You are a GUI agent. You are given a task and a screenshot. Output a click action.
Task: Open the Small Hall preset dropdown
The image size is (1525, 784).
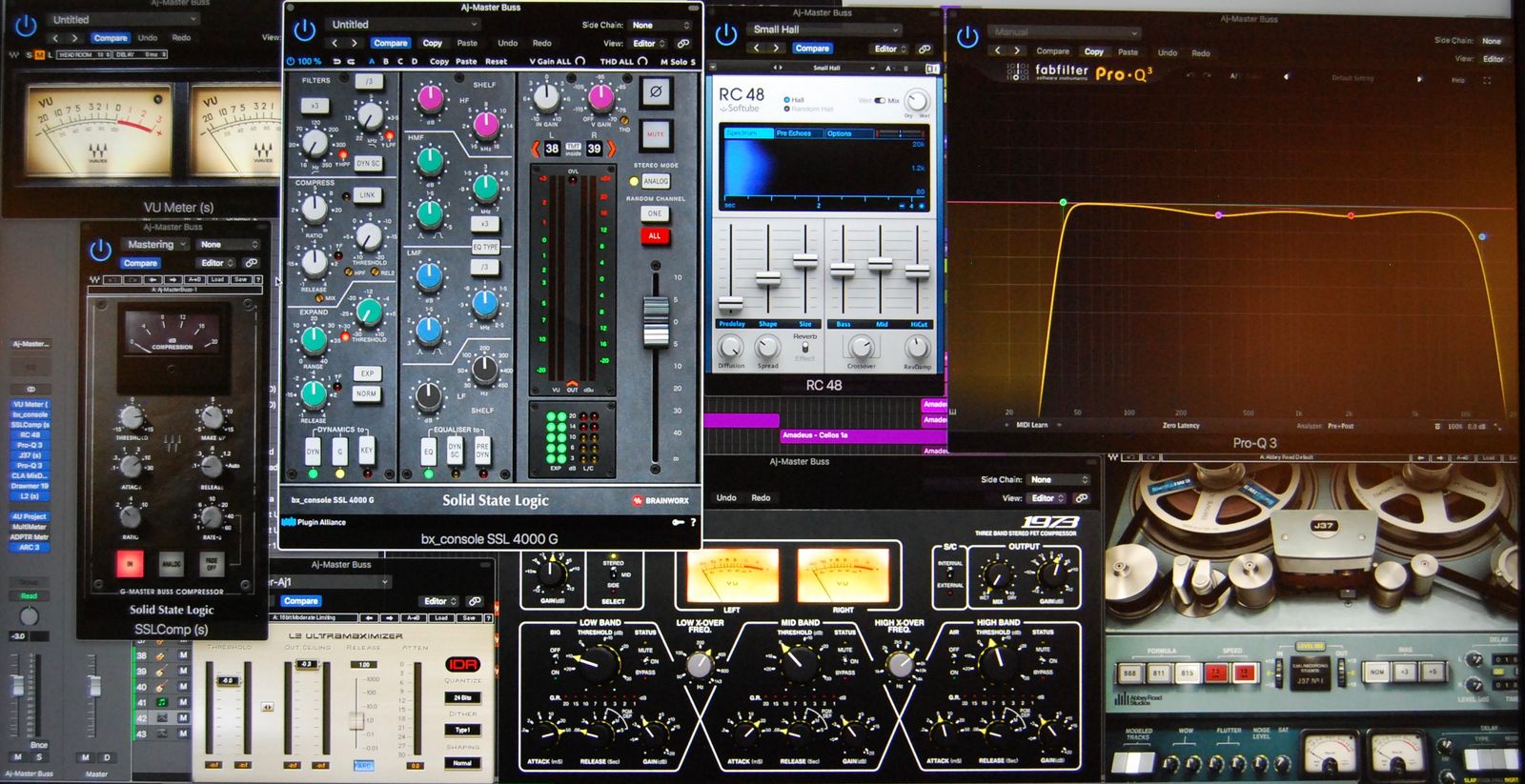coord(824,30)
